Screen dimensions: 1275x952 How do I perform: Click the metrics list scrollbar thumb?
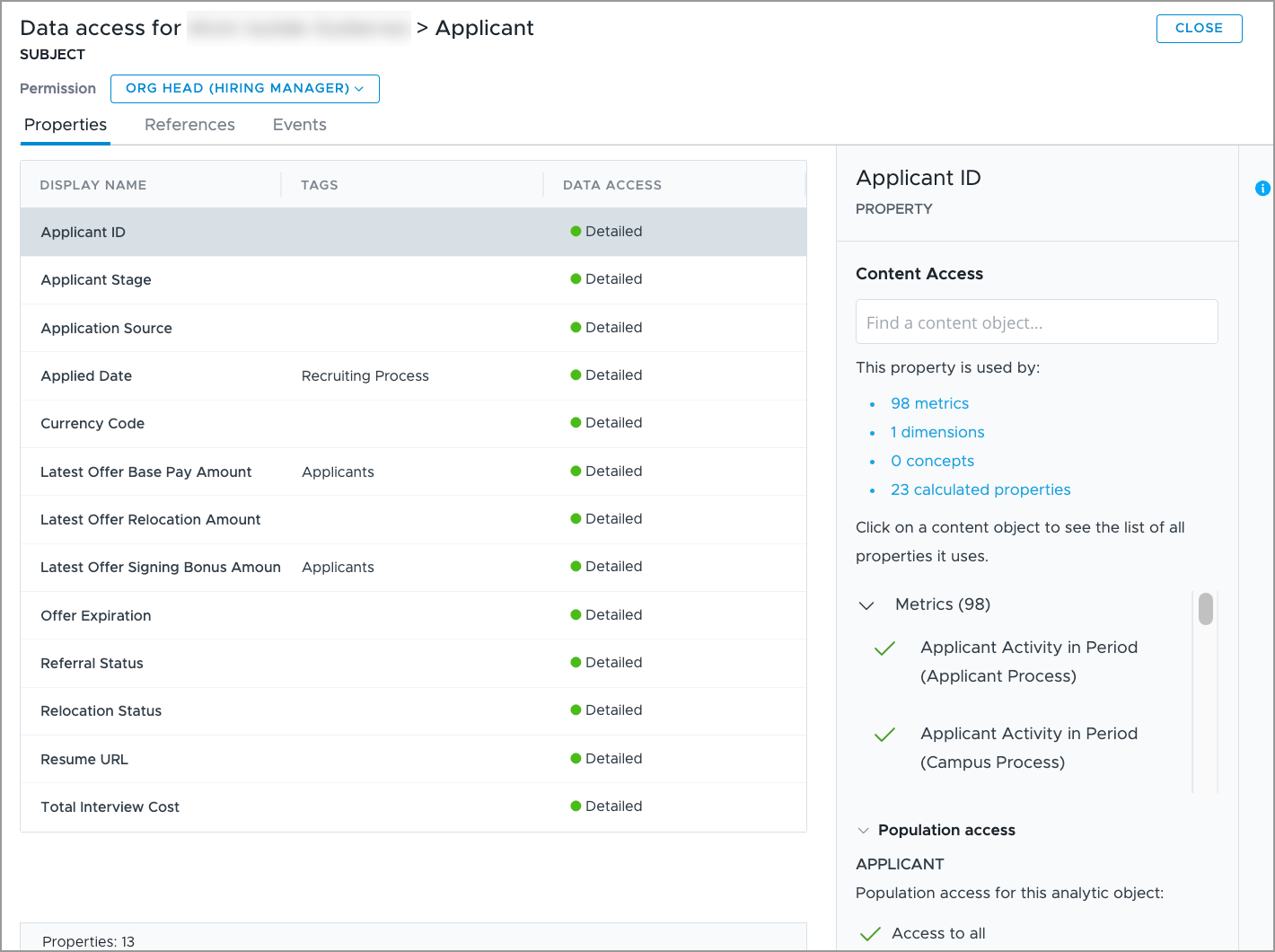pyautogui.click(x=1206, y=609)
